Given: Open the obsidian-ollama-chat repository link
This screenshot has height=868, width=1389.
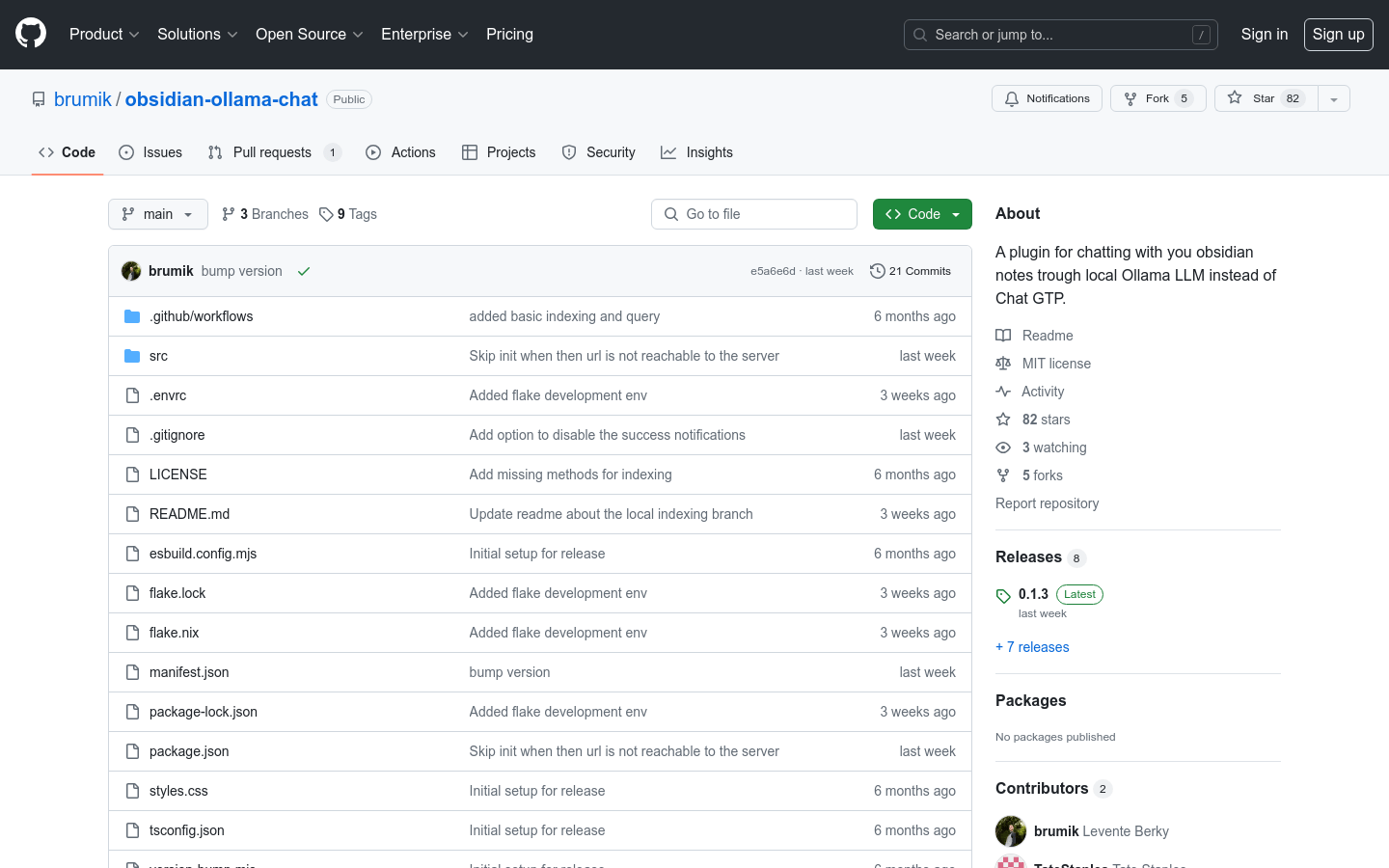Looking at the screenshot, I should coord(221,99).
